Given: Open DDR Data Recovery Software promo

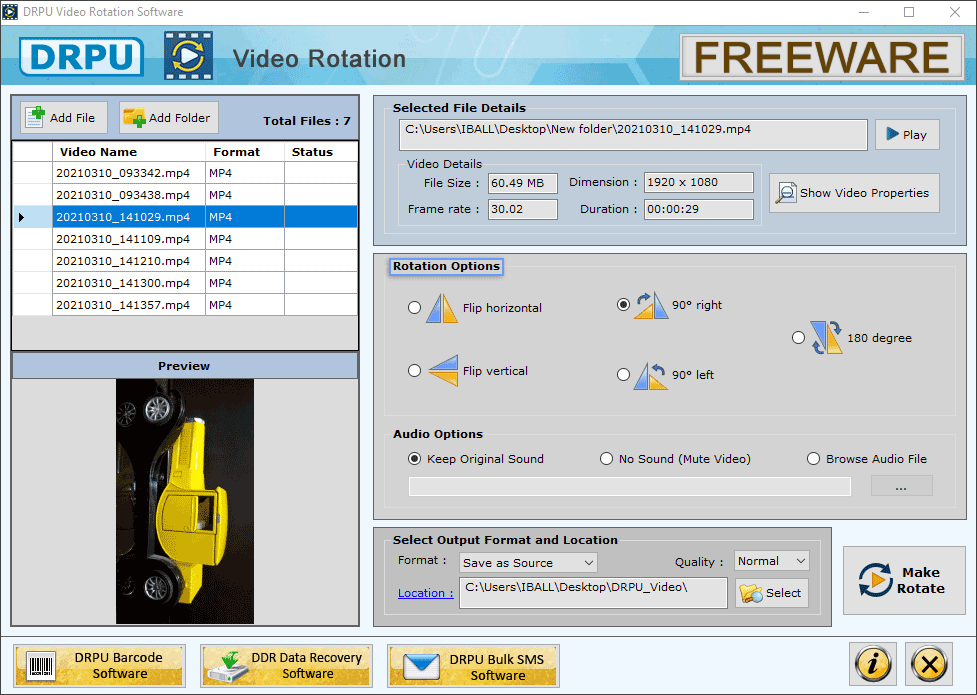Looking at the screenshot, I should click(x=287, y=666).
